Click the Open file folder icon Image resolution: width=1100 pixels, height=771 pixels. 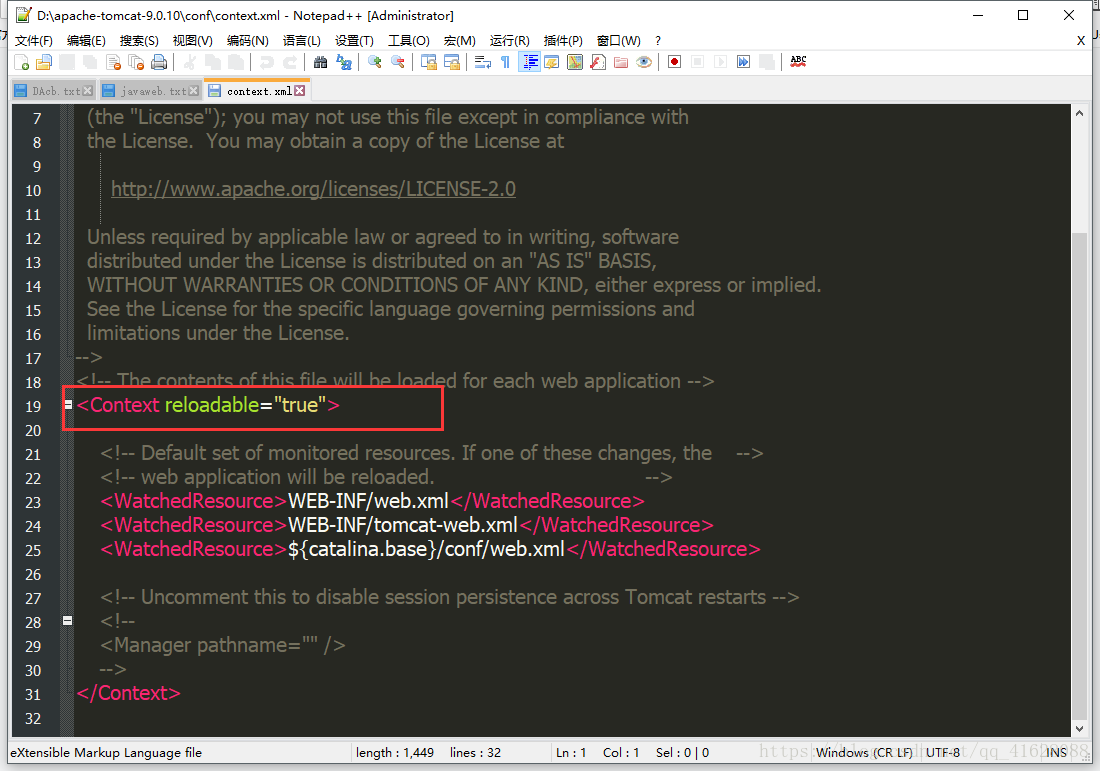(x=44, y=62)
